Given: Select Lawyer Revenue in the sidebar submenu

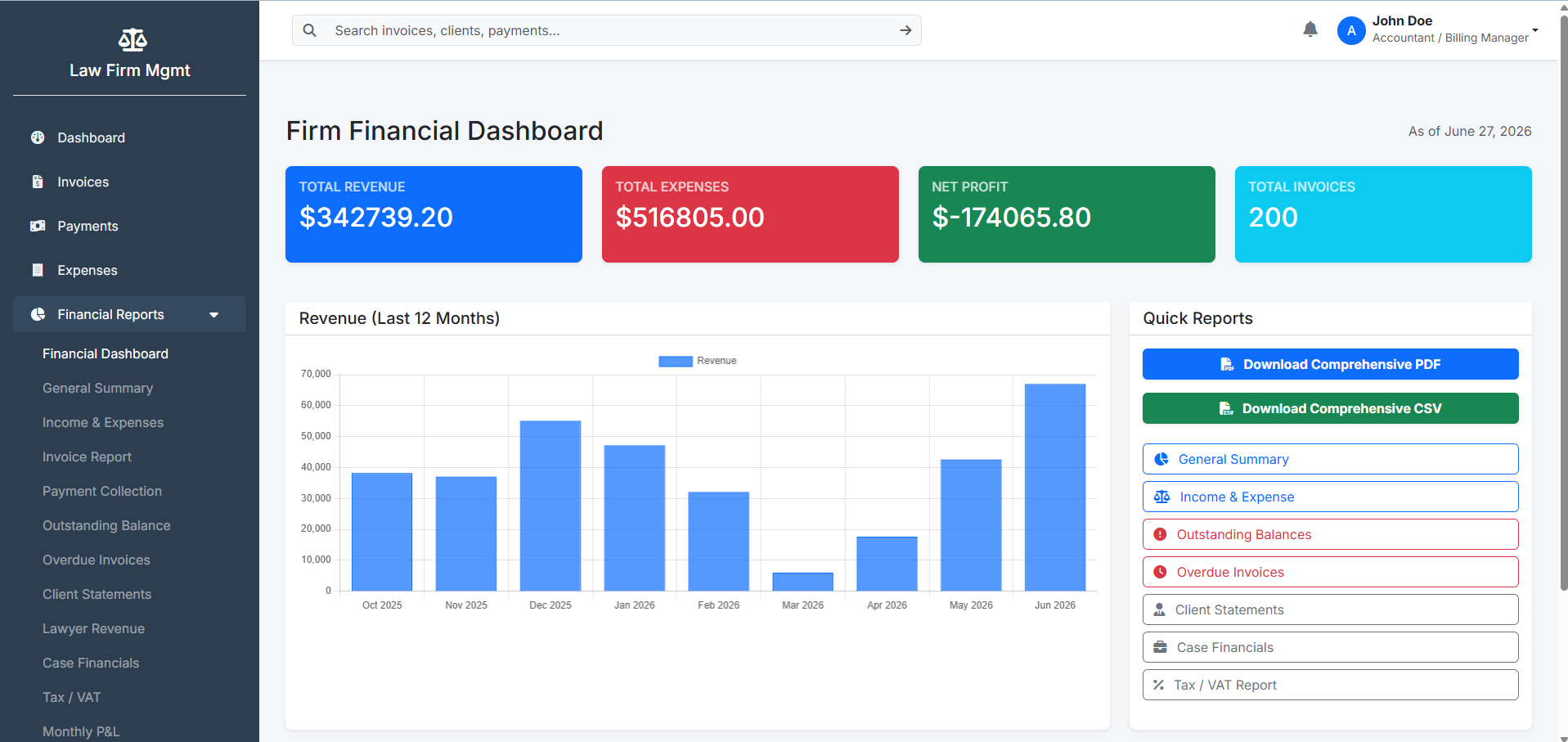Looking at the screenshot, I should click(94, 628).
